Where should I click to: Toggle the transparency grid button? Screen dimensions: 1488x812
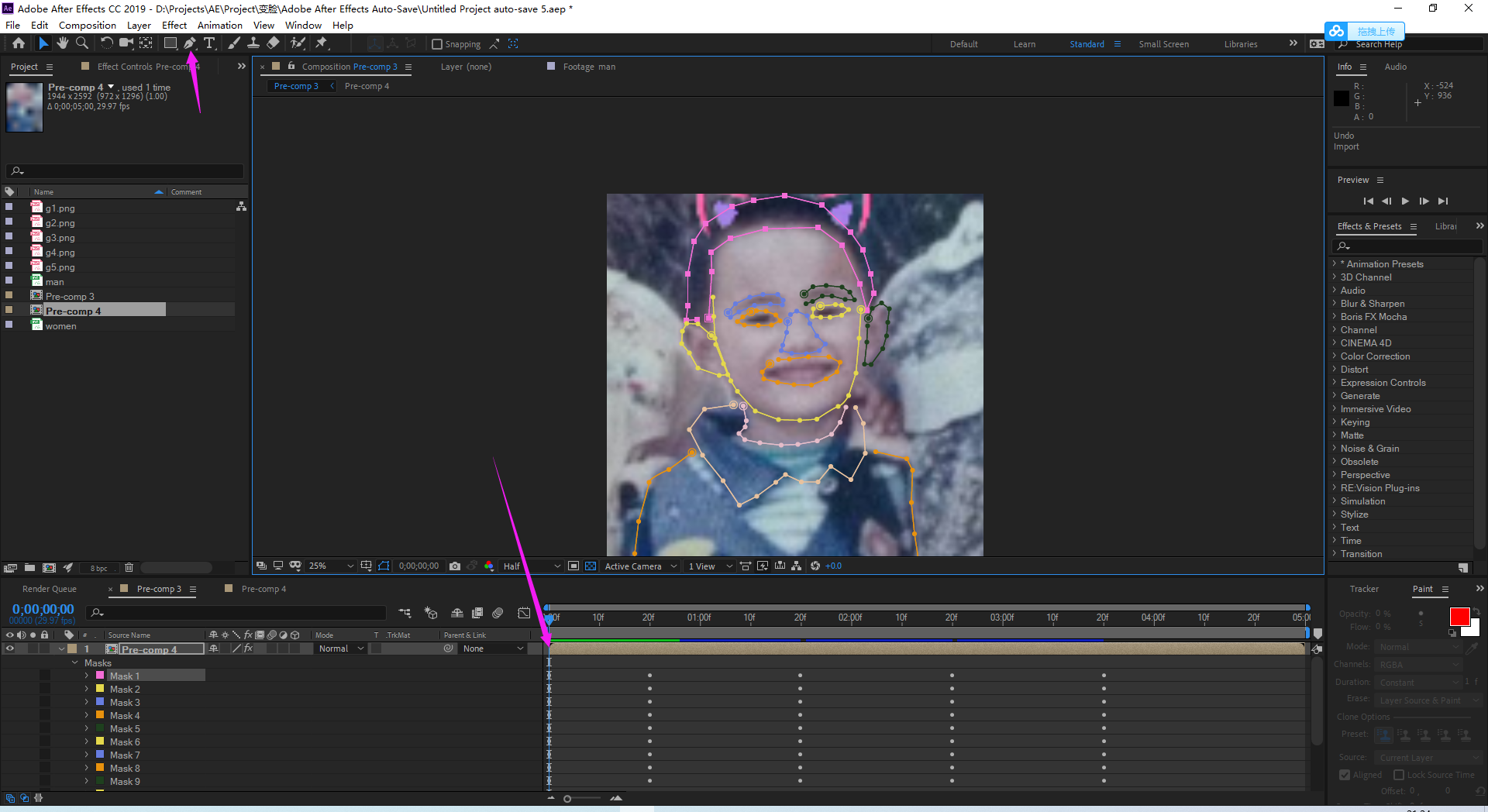point(591,566)
